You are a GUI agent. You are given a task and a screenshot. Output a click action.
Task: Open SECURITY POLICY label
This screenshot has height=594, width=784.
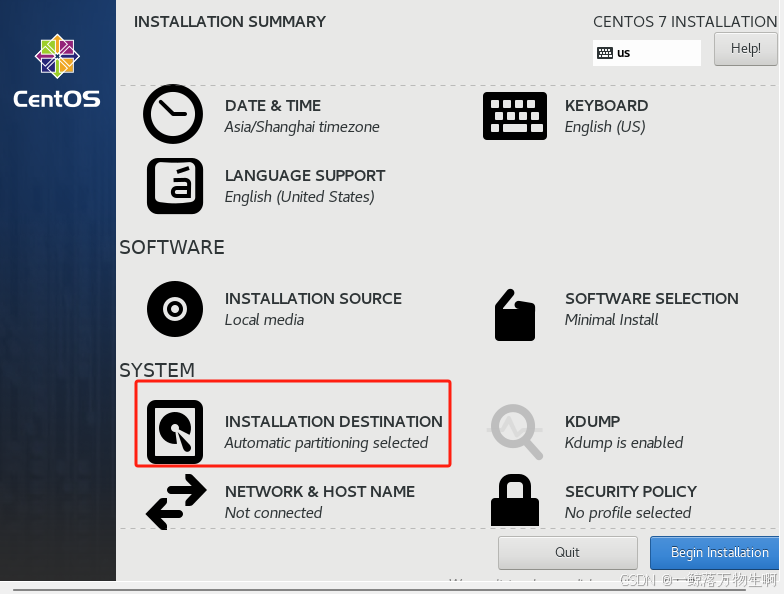[x=631, y=492]
